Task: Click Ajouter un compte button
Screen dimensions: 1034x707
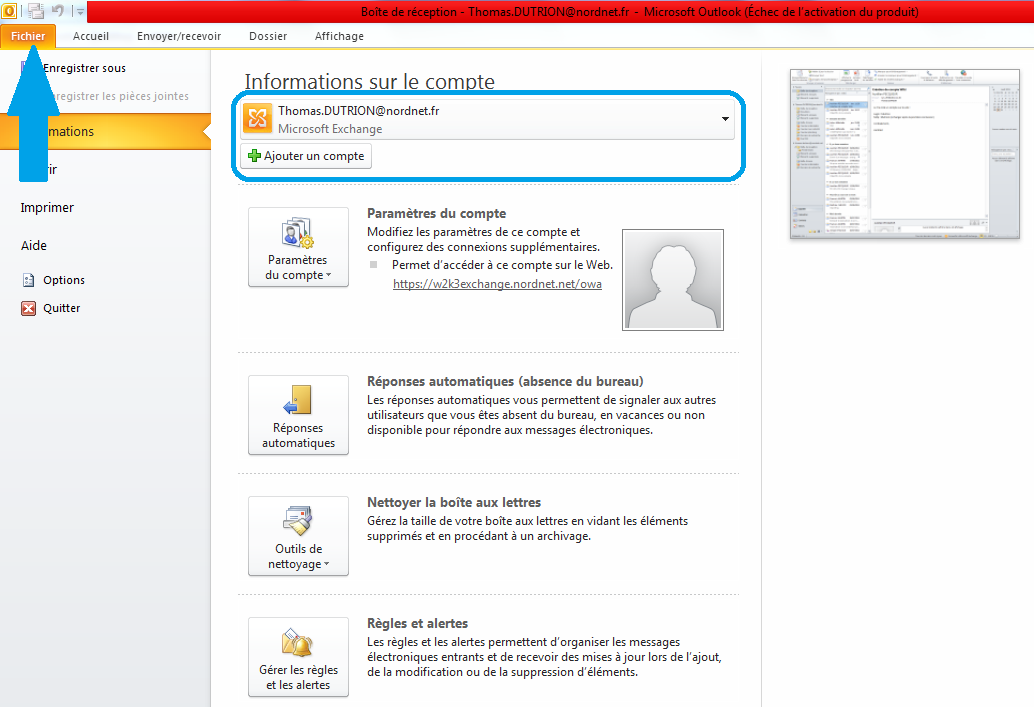Action: [306, 156]
